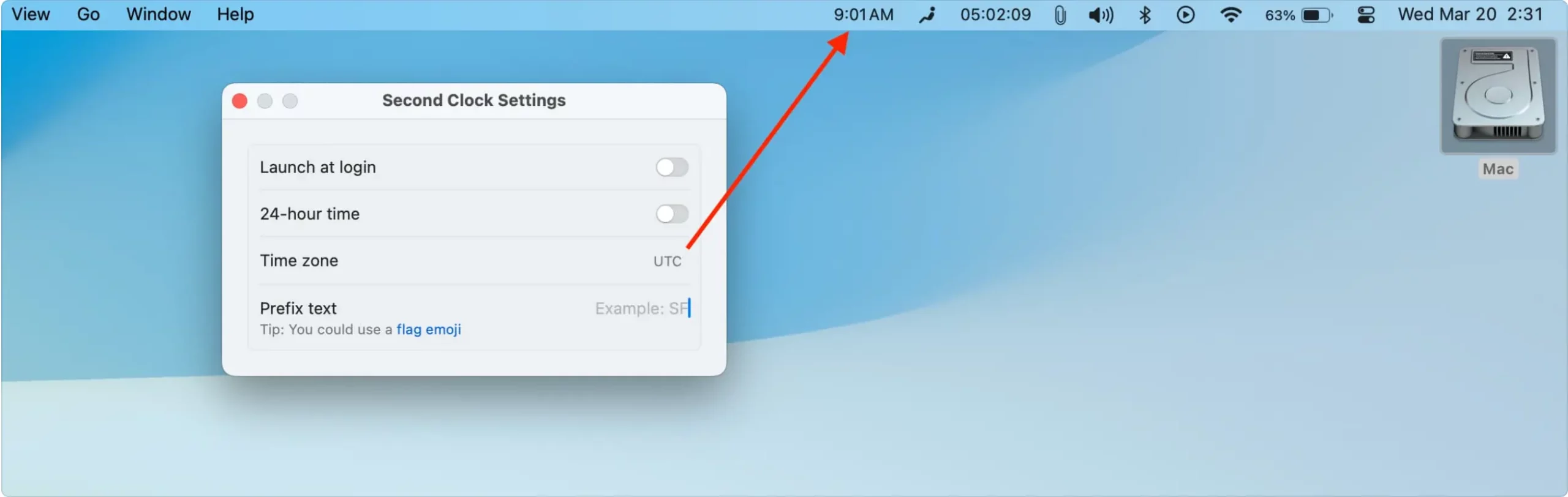Turn on the 24-hour time toggle
Image resolution: width=1568 pixels, height=497 pixels.
[672, 214]
